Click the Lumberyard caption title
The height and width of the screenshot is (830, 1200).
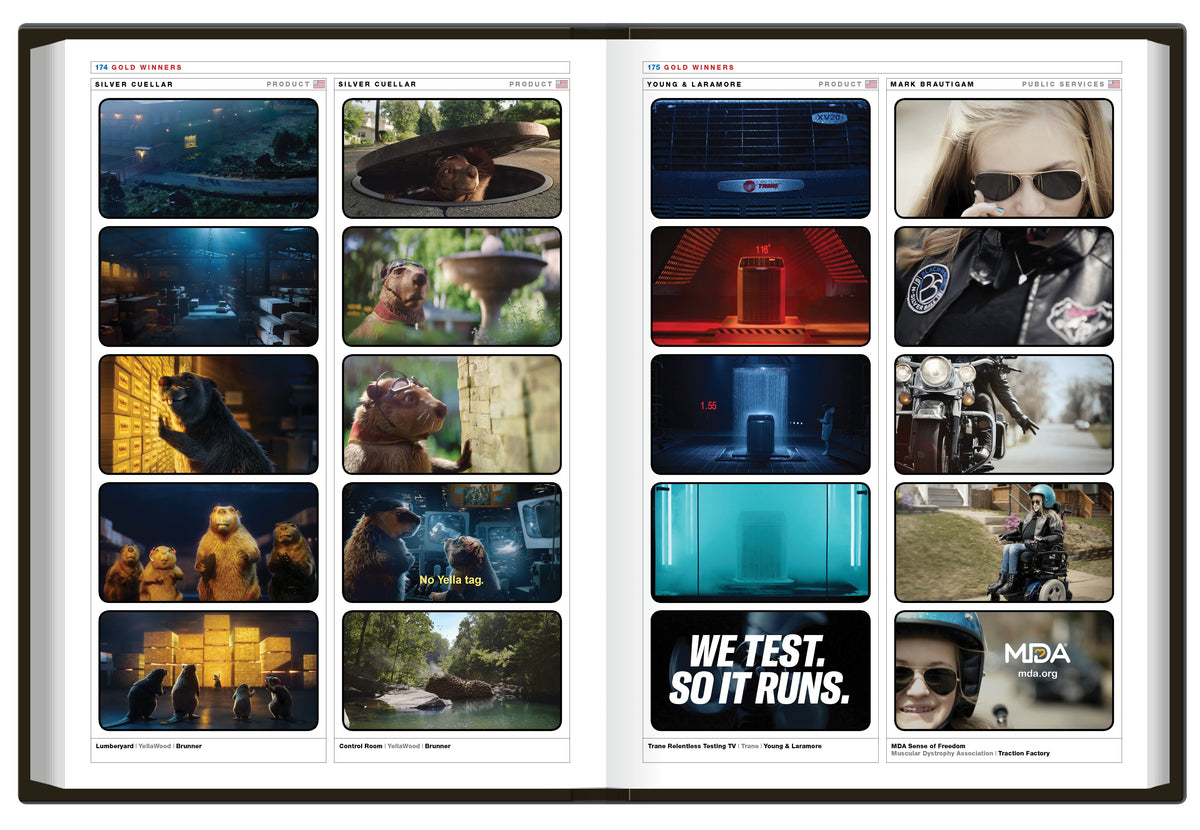pyautogui.click(x=113, y=746)
